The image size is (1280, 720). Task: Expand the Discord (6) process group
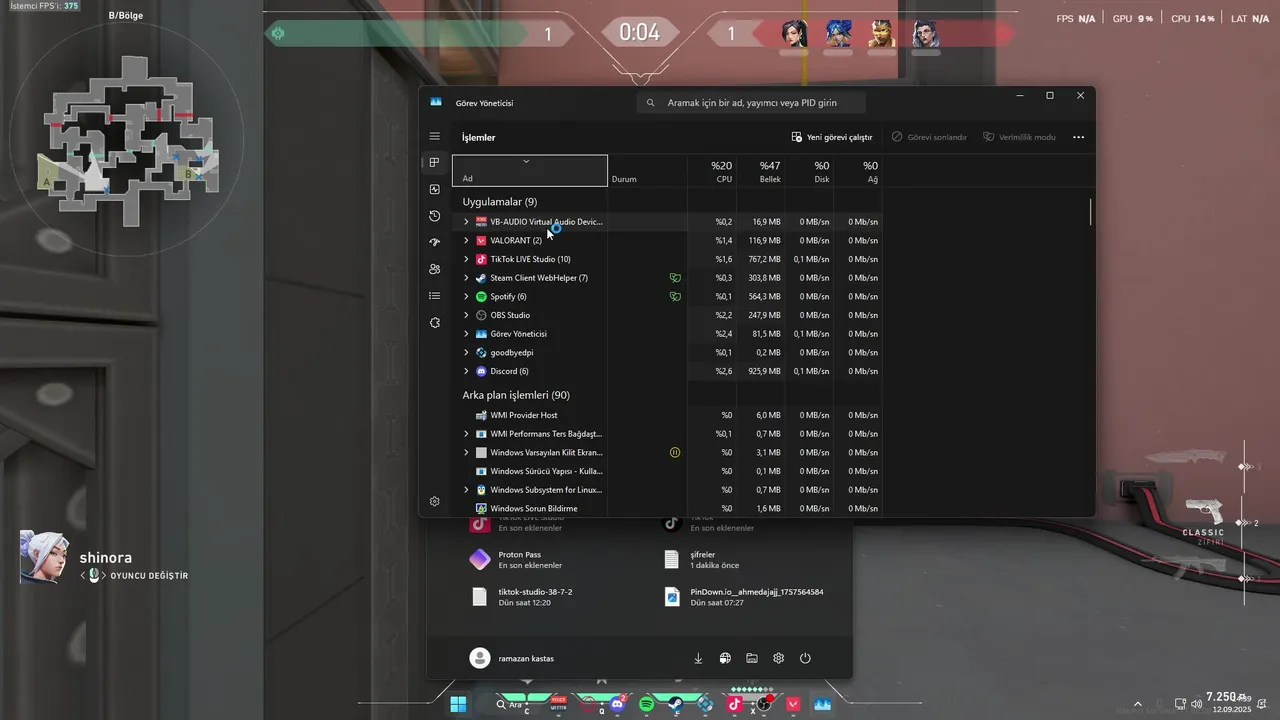point(466,372)
